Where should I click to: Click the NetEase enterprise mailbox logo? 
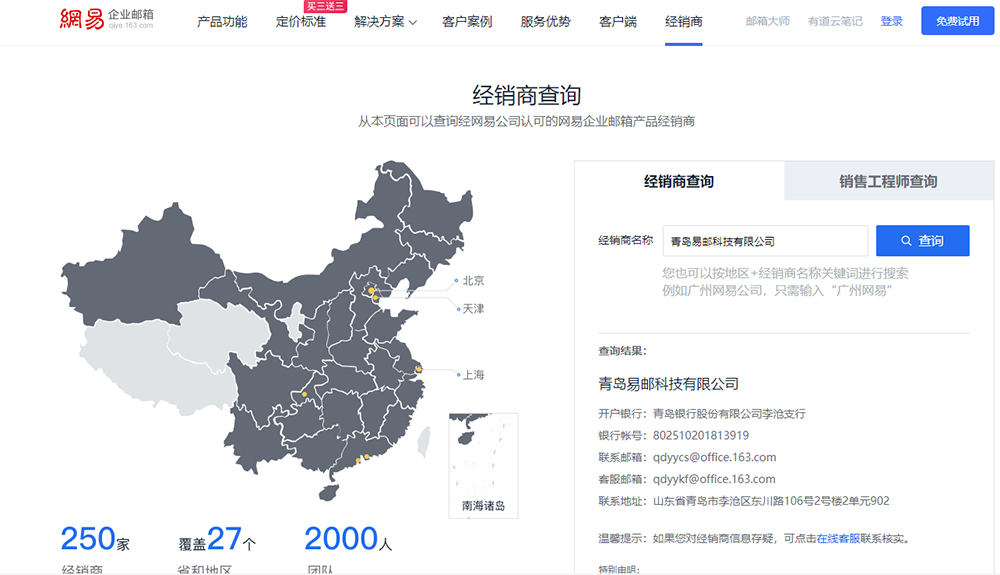pos(107,19)
